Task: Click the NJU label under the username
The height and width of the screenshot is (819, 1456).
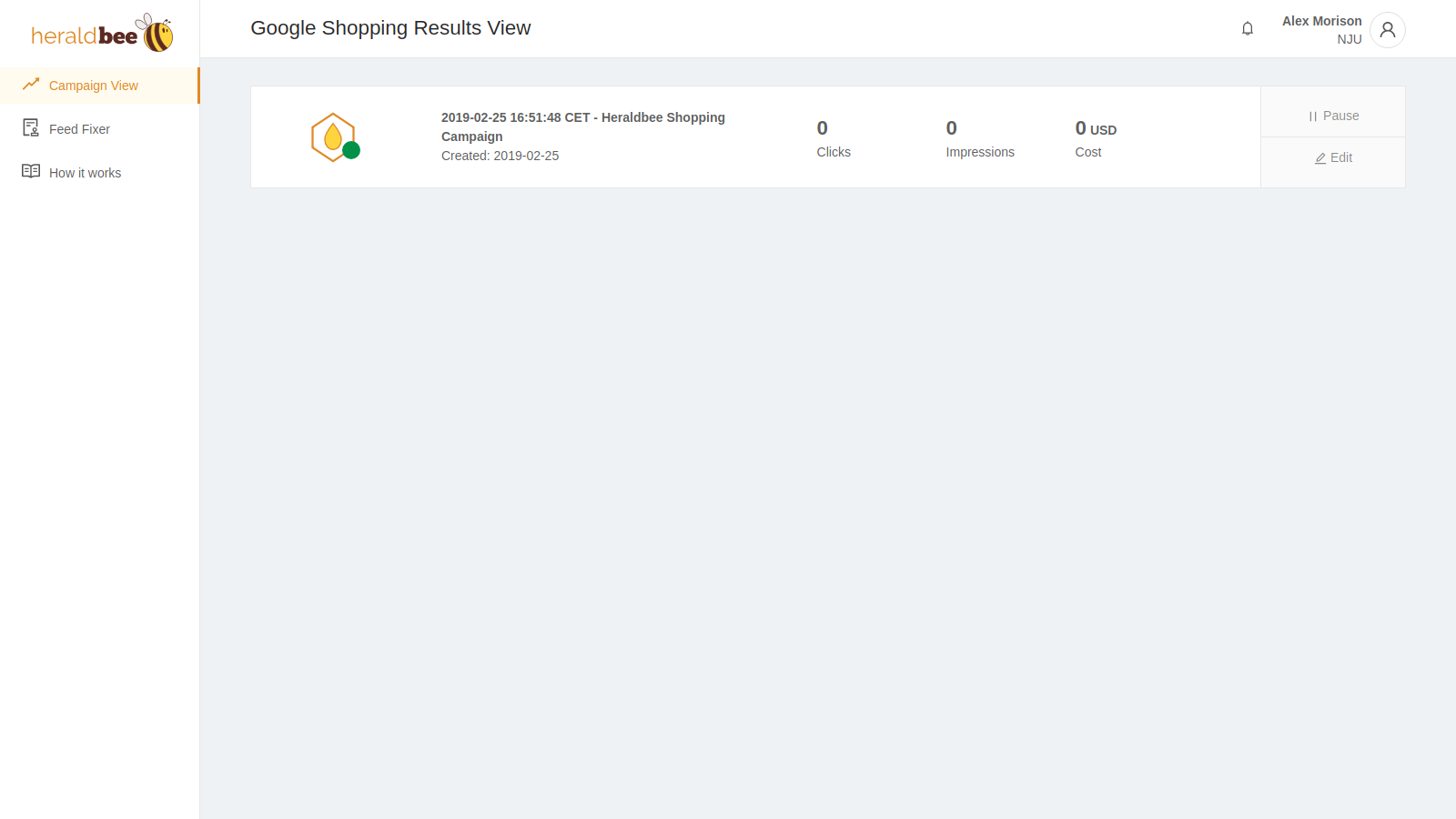Action: (x=1349, y=39)
